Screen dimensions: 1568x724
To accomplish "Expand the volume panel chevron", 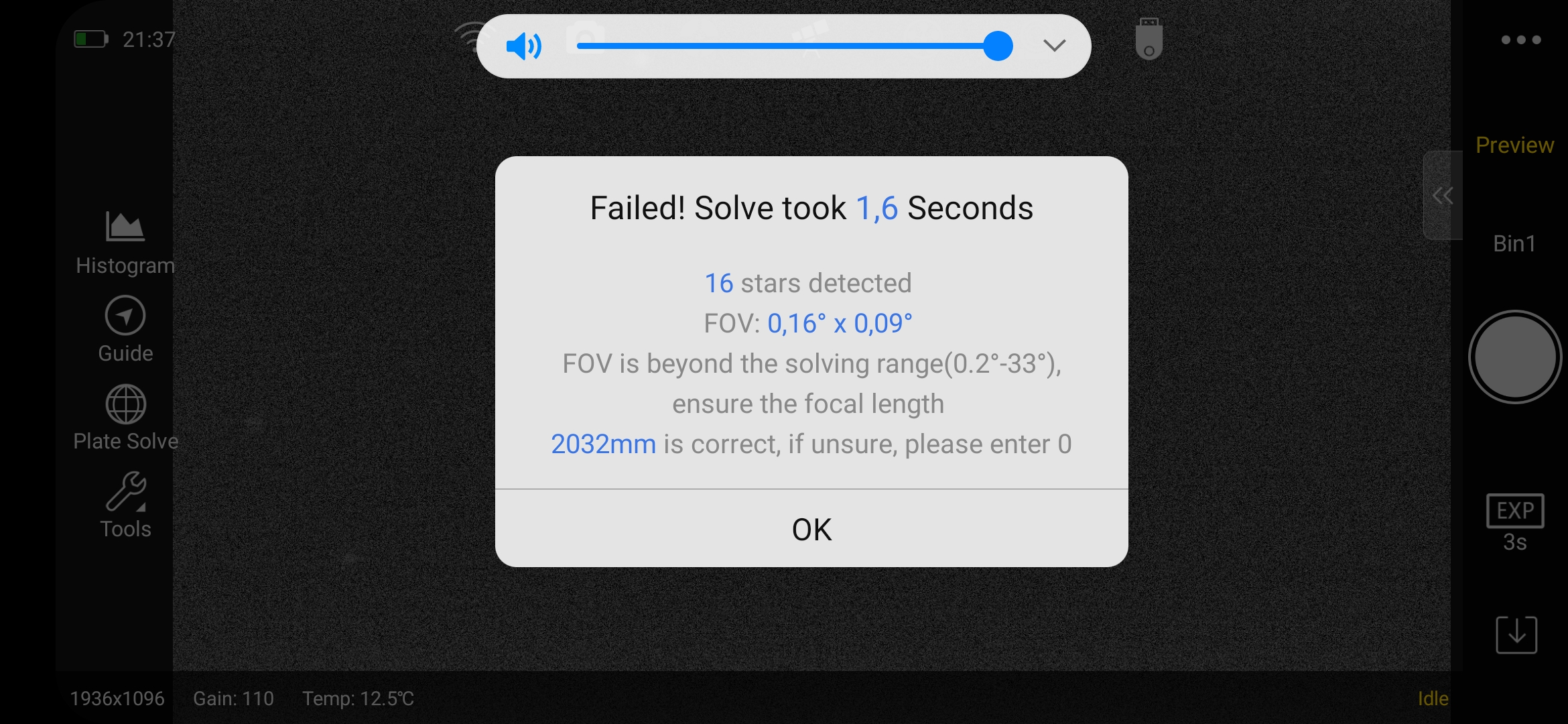I will (x=1054, y=46).
